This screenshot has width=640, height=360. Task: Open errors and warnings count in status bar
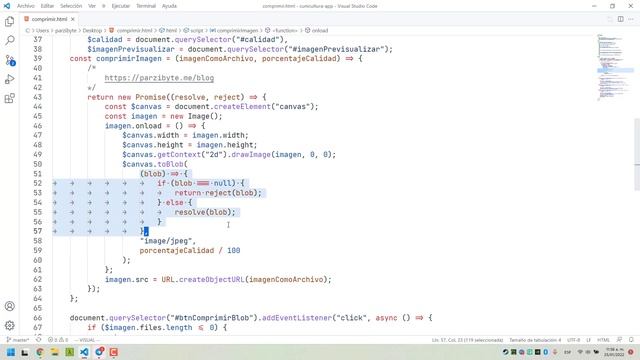click(x=58, y=340)
